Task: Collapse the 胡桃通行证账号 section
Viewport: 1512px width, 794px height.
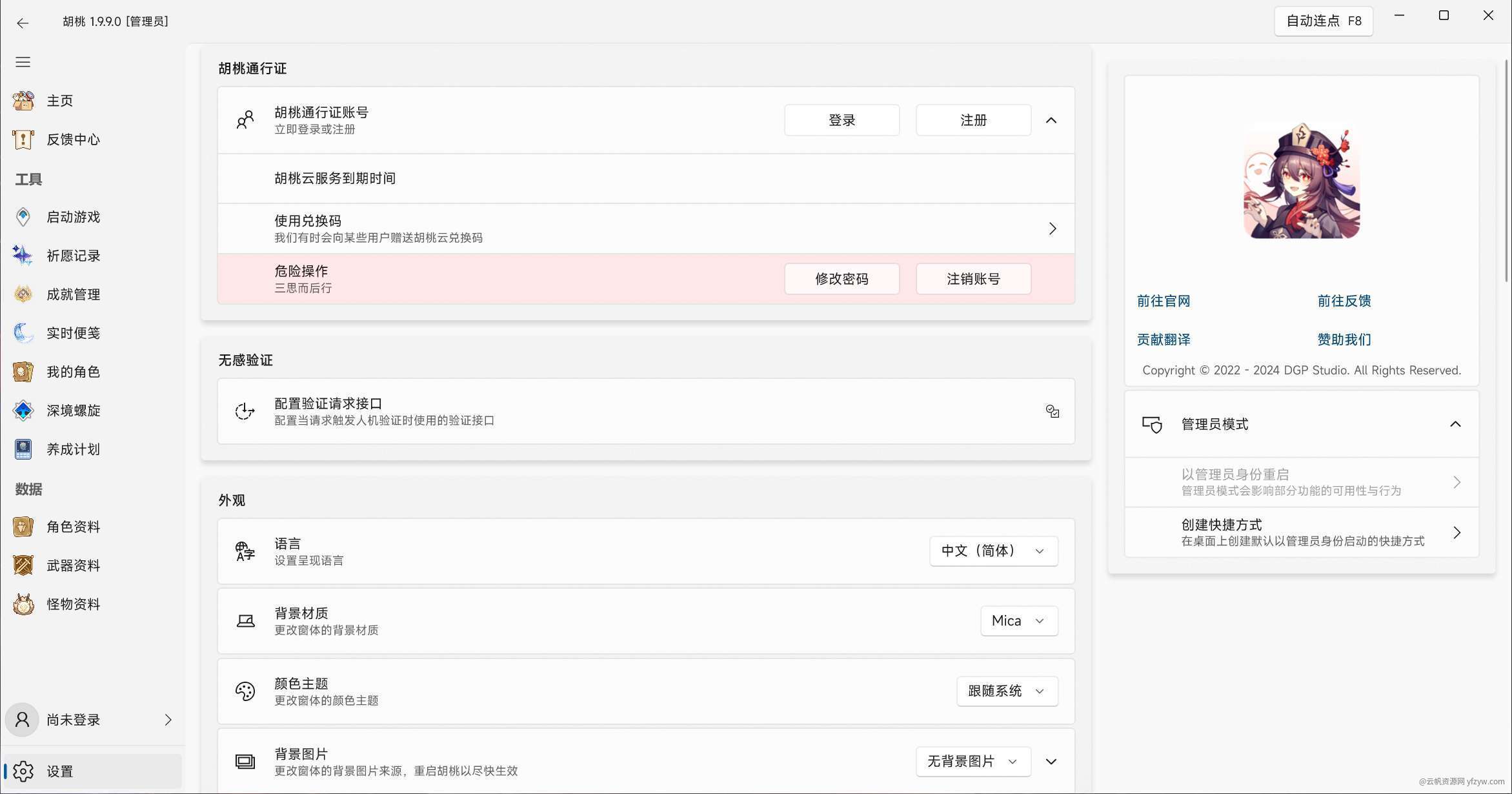Action: coord(1051,120)
